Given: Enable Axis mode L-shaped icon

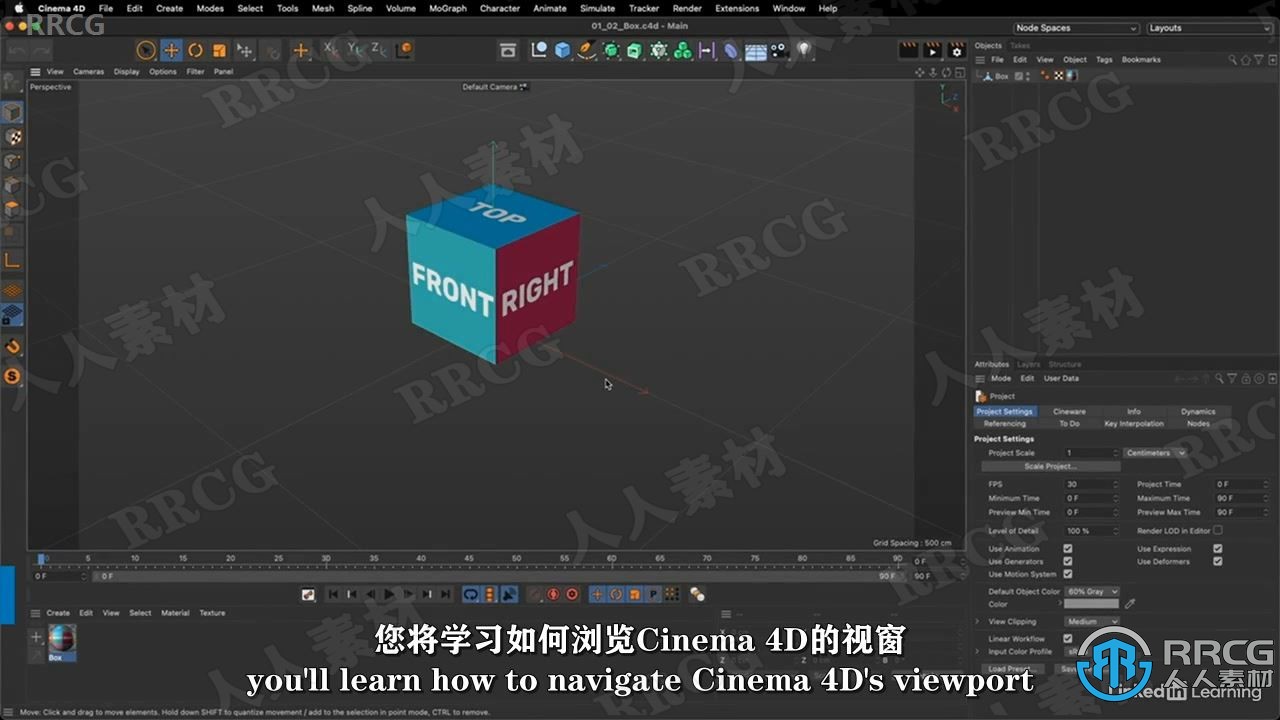Looking at the screenshot, I should tap(13, 261).
